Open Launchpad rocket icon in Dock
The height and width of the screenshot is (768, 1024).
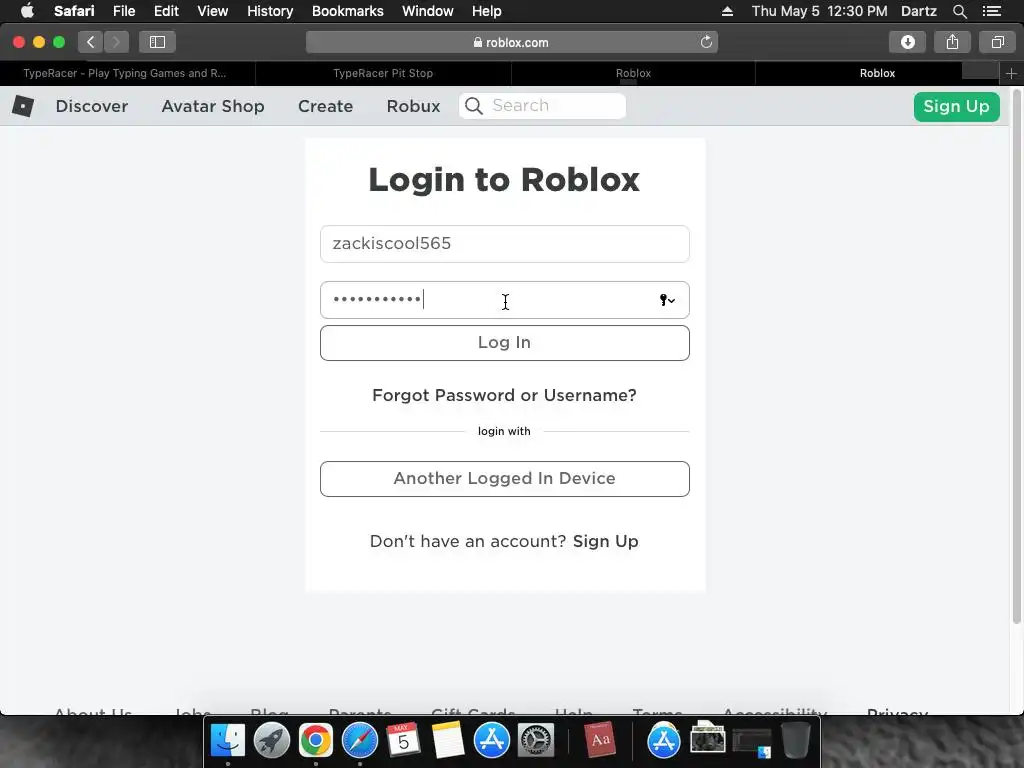pyautogui.click(x=272, y=740)
